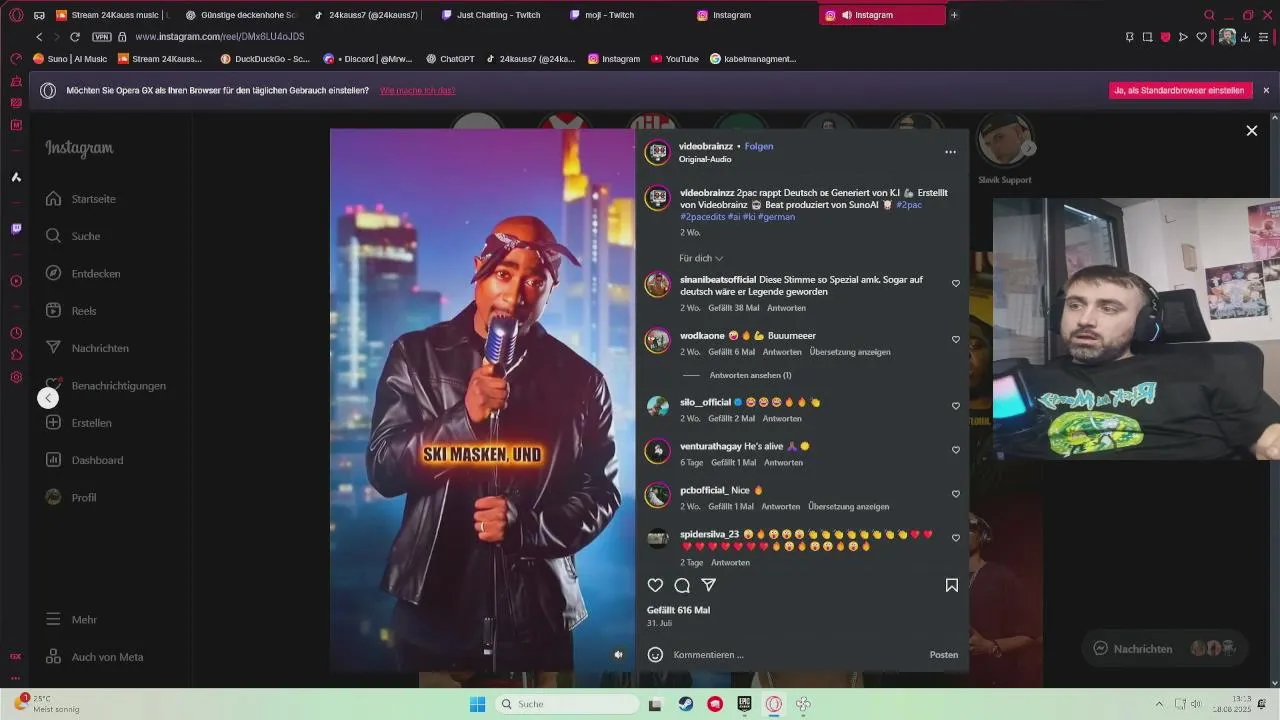Show translation of wodkaone's comment
The image size is (1280, 720).
850,352
